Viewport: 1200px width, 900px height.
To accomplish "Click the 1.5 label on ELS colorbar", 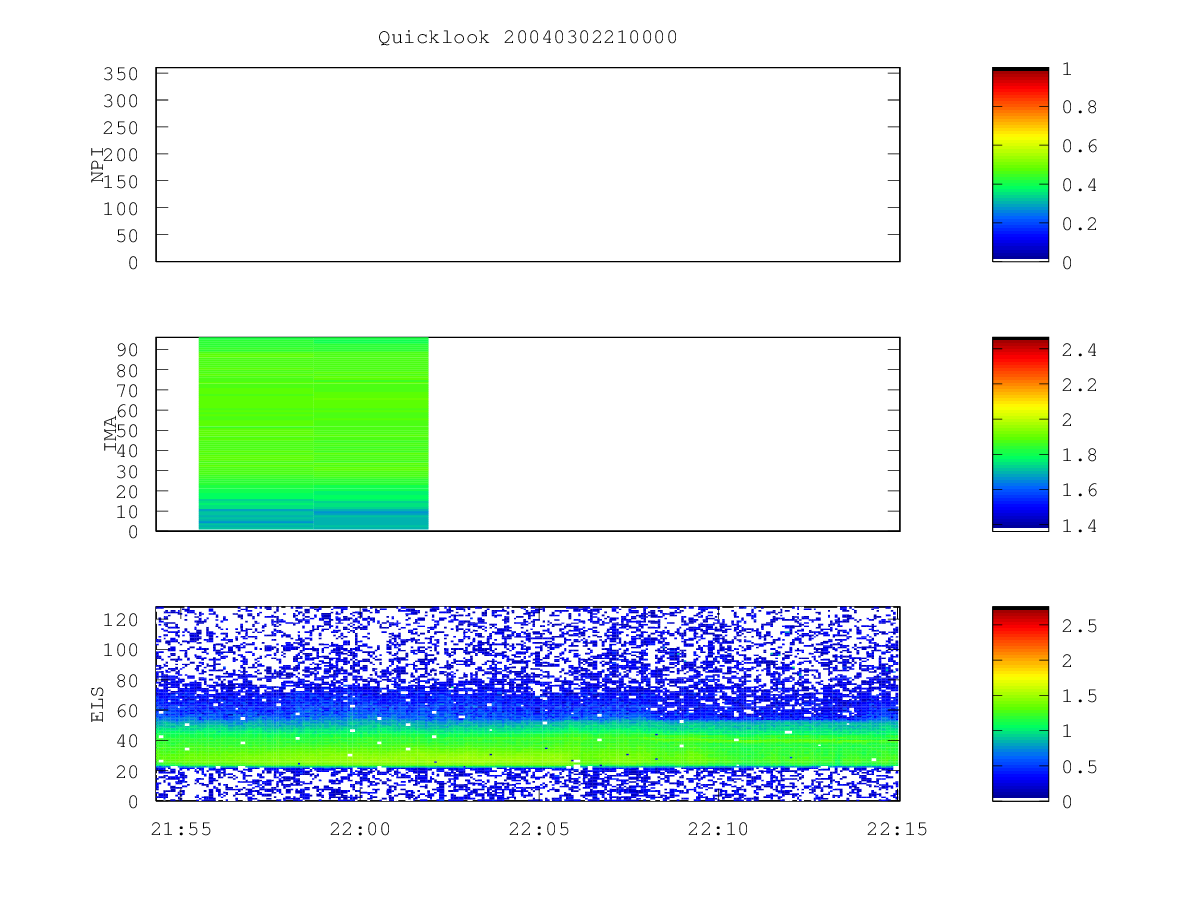I will click(x=1078, y=696).
